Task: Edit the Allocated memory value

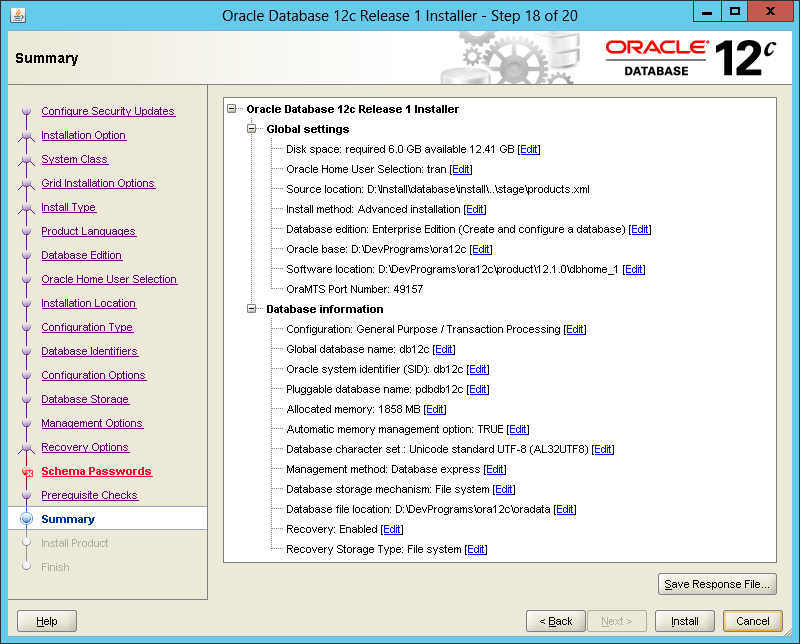Action: [x=435, y=409]
